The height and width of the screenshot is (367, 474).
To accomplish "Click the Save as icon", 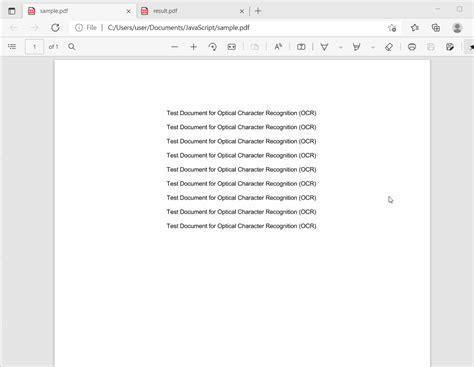I will pyautogui.click(x=450, y=47).
